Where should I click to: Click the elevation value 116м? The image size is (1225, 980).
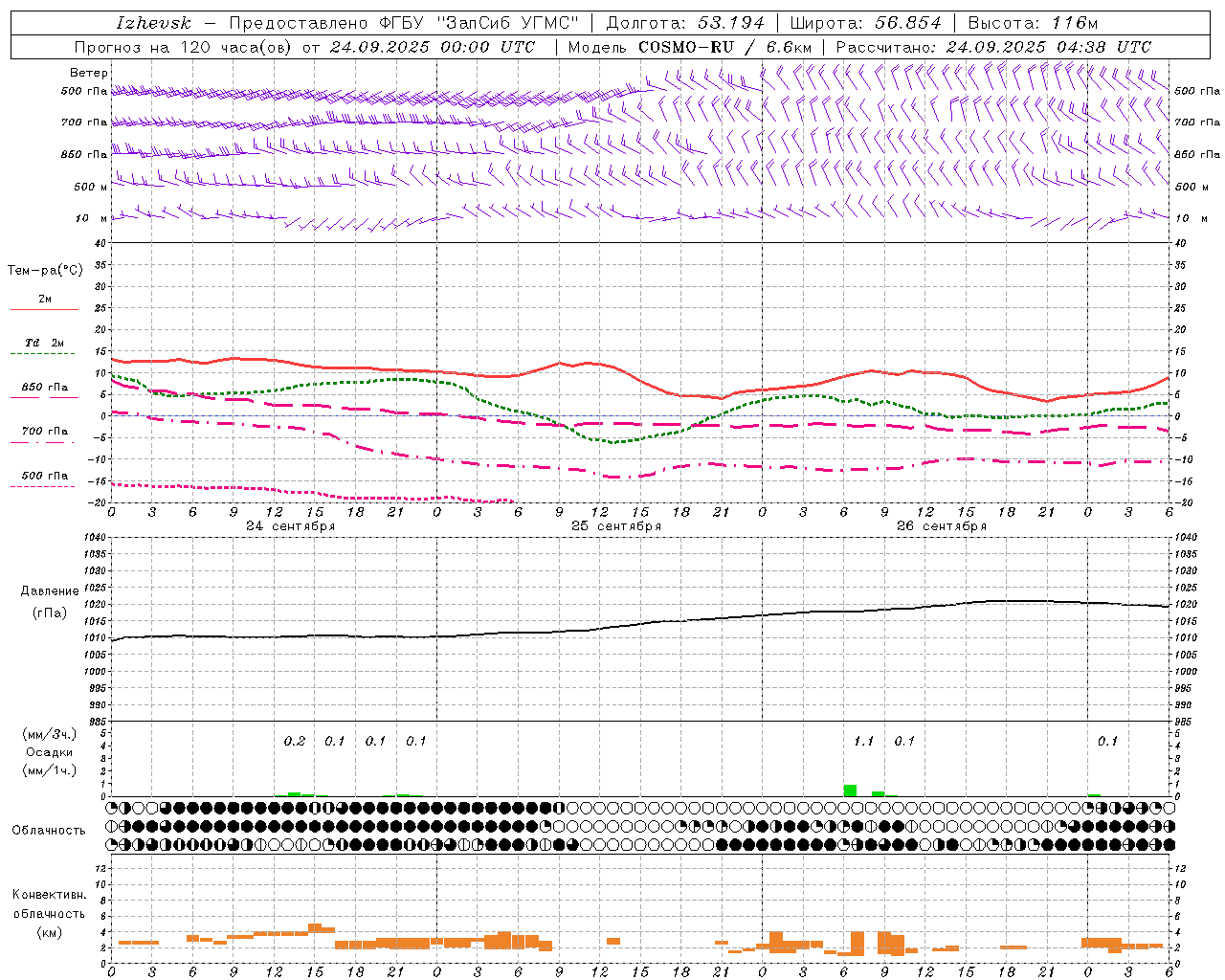[x=1075, y=23]
